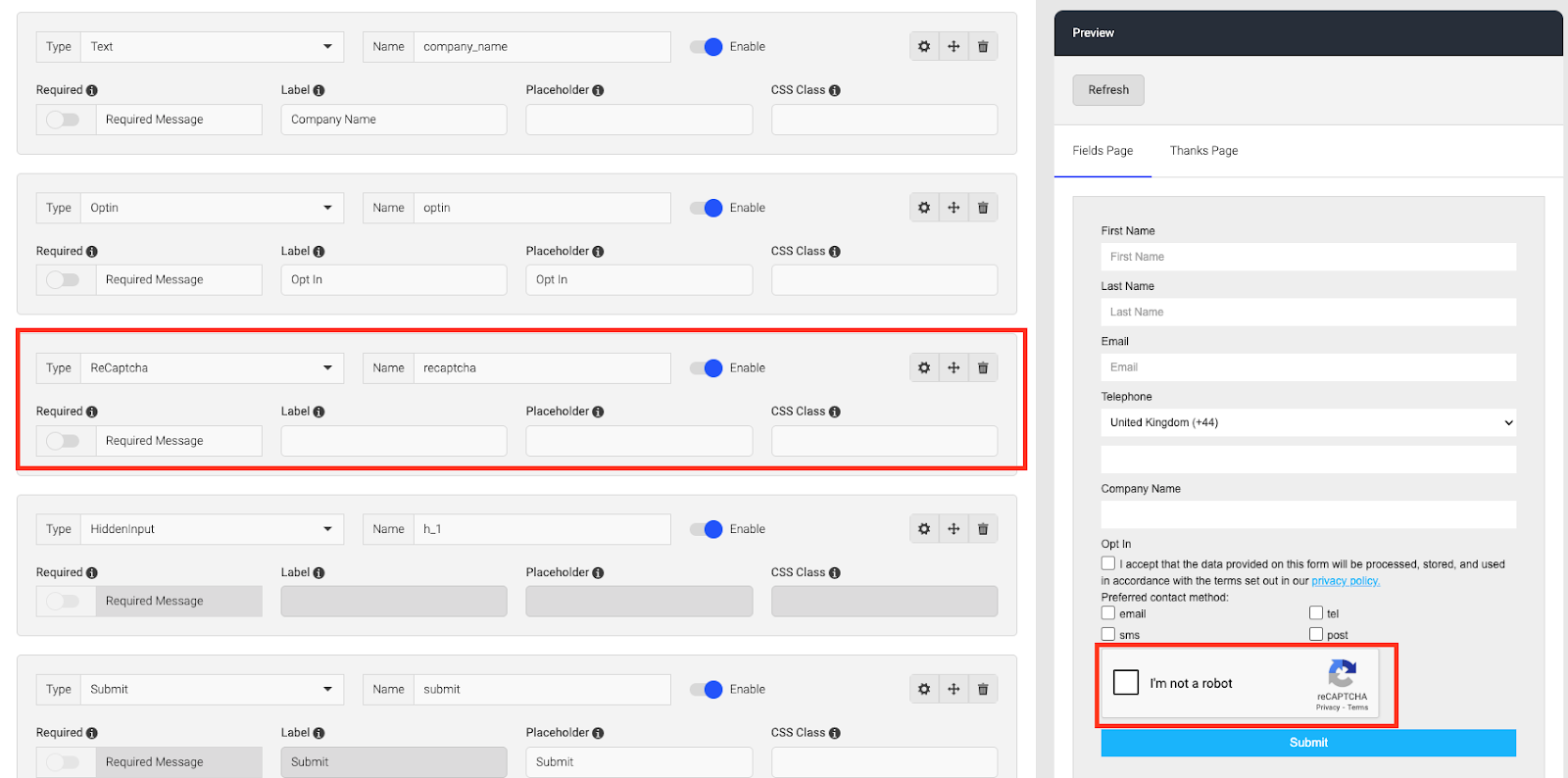Open settings gear for company_name field

(924, 47)
